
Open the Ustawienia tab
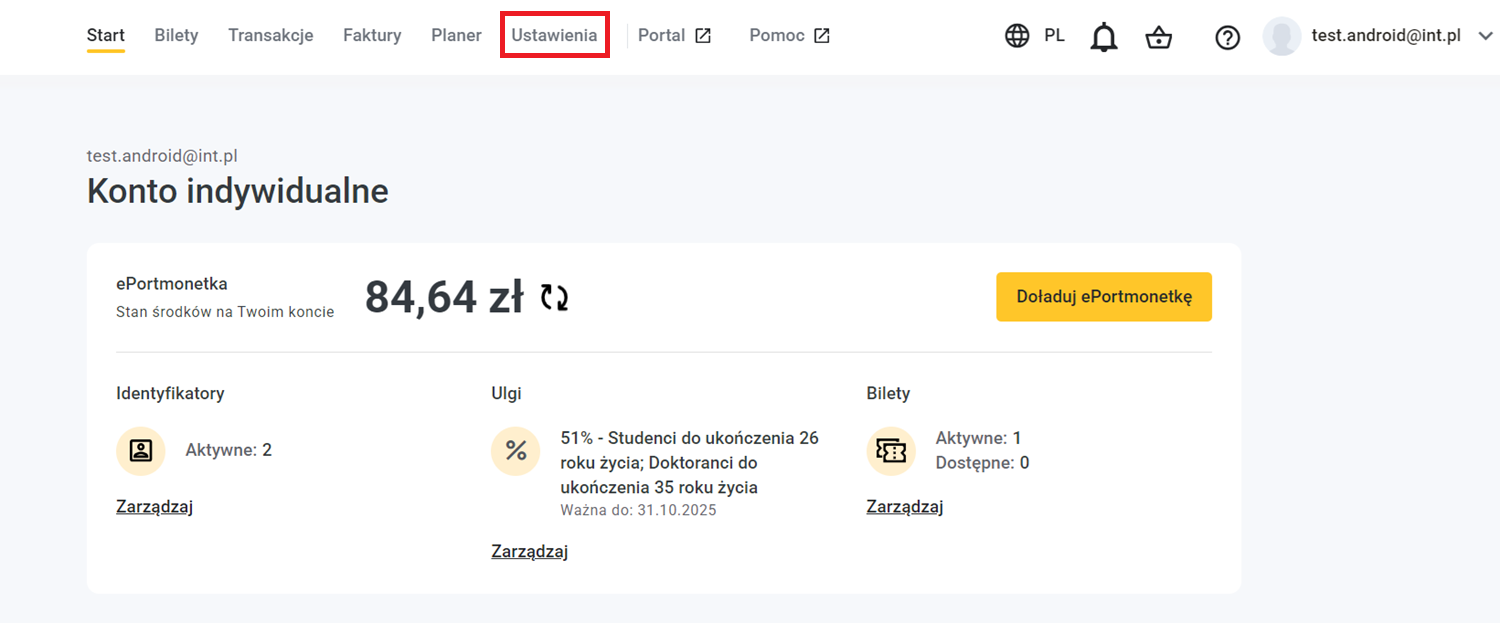coord(554,36)
